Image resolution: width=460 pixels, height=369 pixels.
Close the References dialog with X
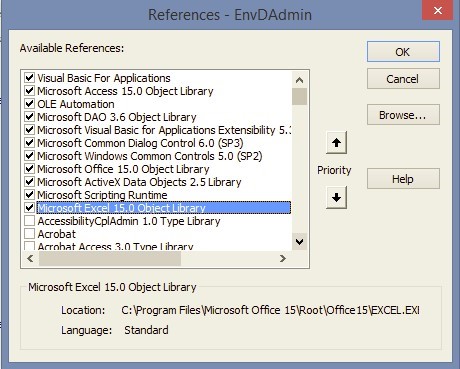[x=438, y=11]
